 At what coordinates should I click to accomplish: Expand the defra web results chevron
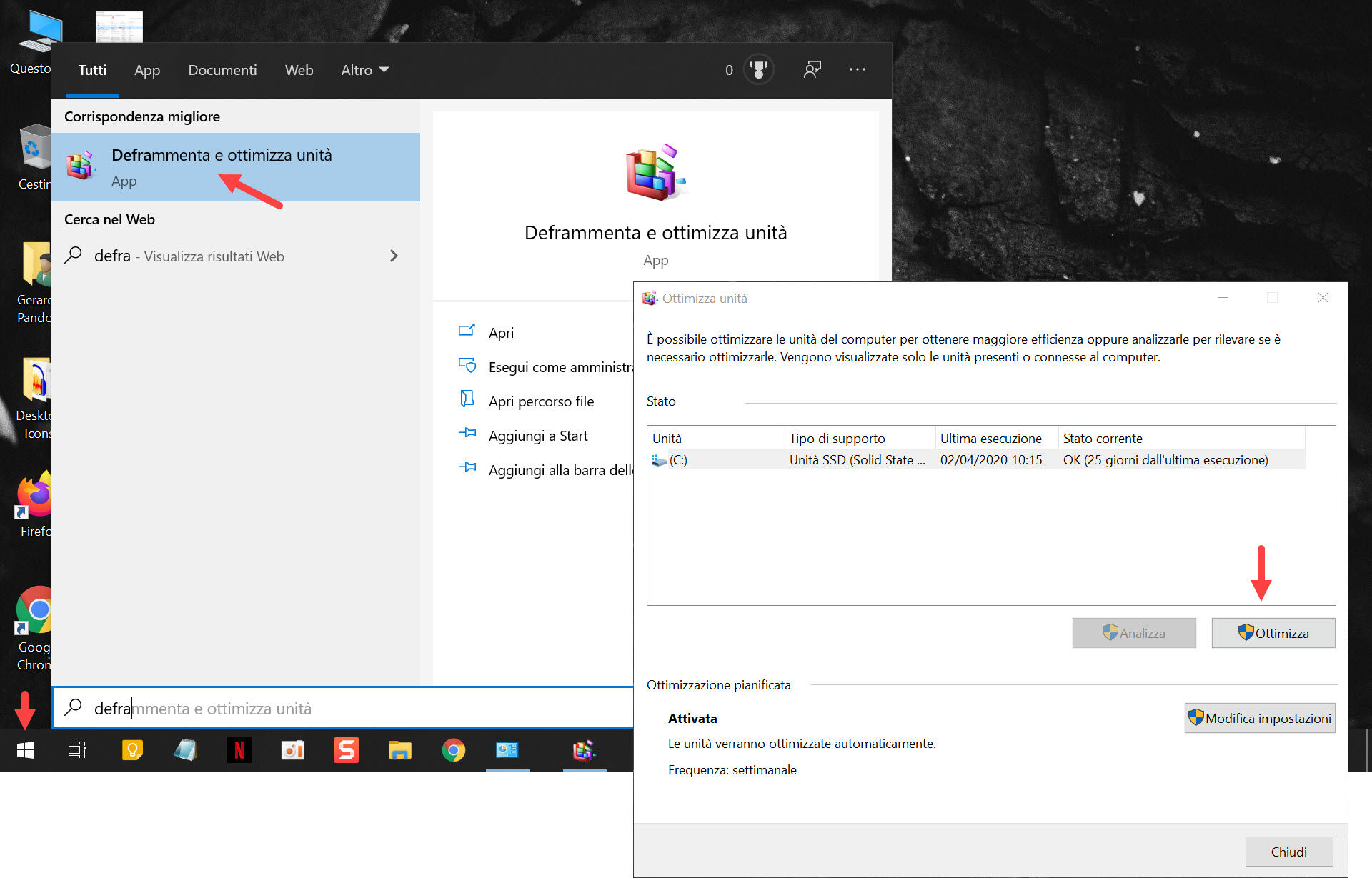(x=394, y=256)
